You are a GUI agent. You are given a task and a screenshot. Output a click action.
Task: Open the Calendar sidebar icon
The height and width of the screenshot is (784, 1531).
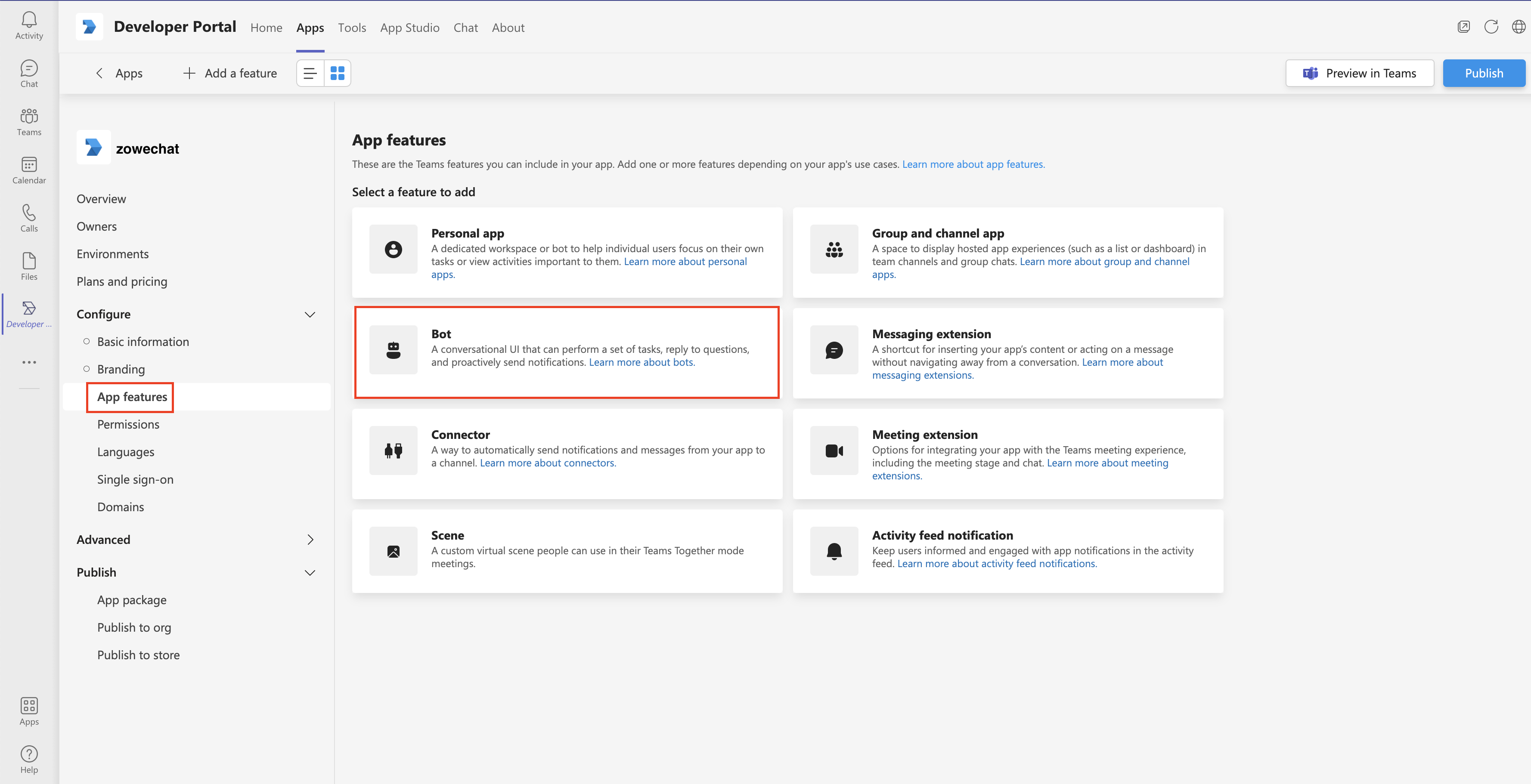coord(28,170)
